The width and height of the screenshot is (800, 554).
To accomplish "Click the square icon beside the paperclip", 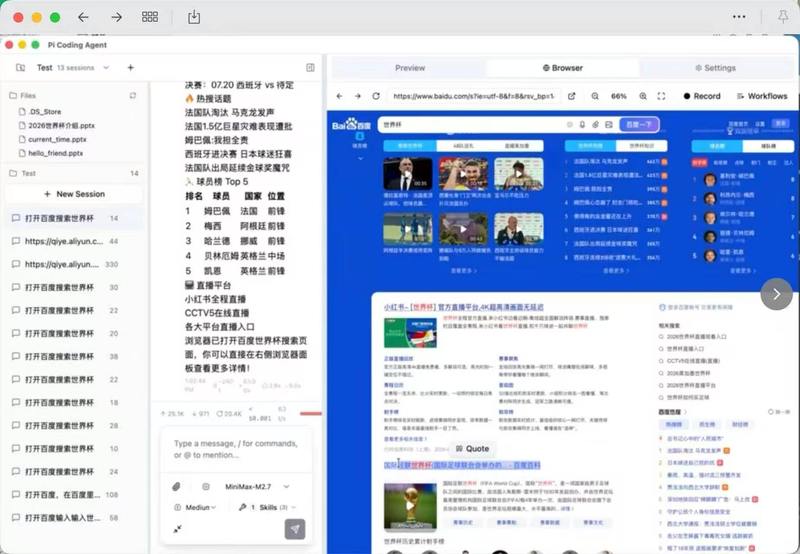I will (x=206, y=487).
